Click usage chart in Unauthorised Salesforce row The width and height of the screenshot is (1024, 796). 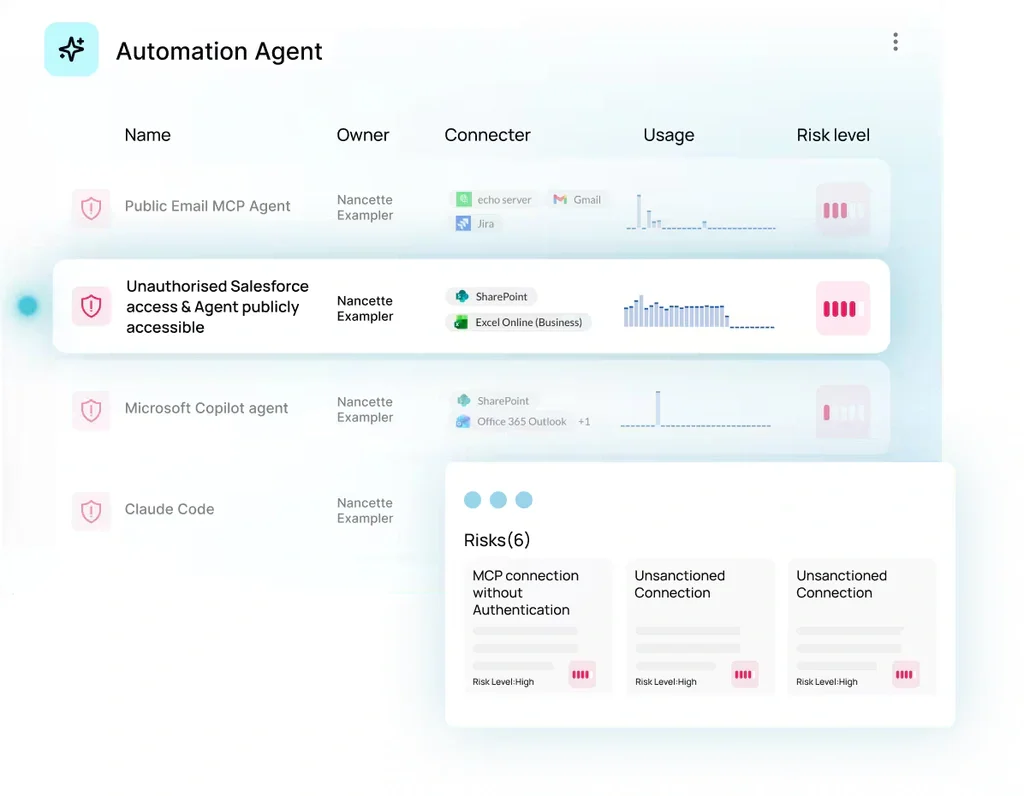tap(699, 311)
